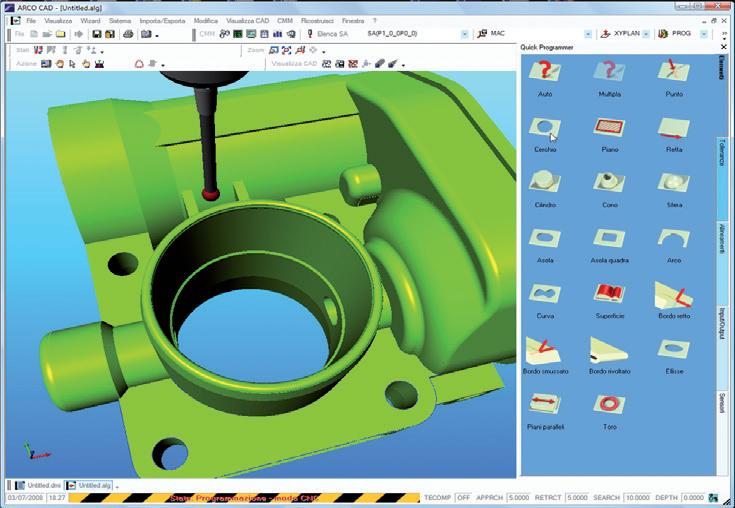Open the Importa/Esporta menu
Screen dimensions: 735x508
pyautogui.click(x=162, y=21)
